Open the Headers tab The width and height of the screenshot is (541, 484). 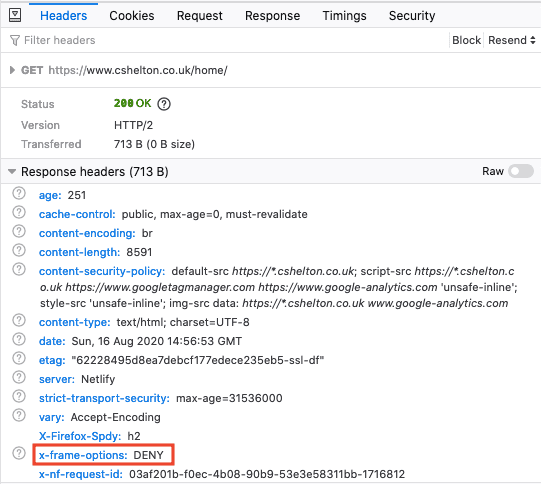63,16
